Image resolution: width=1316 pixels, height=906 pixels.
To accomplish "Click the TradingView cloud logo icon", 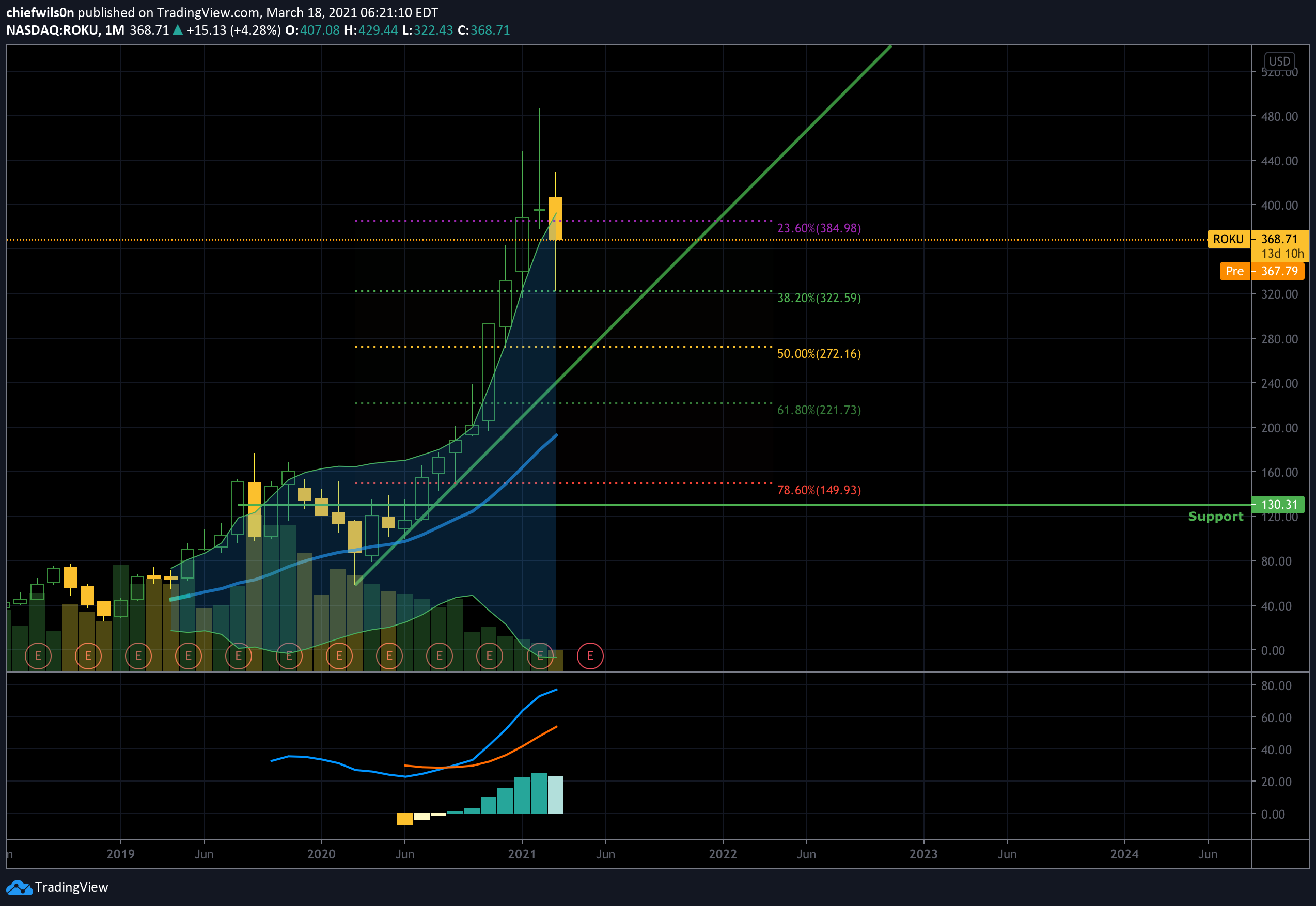I will [19, 887].
